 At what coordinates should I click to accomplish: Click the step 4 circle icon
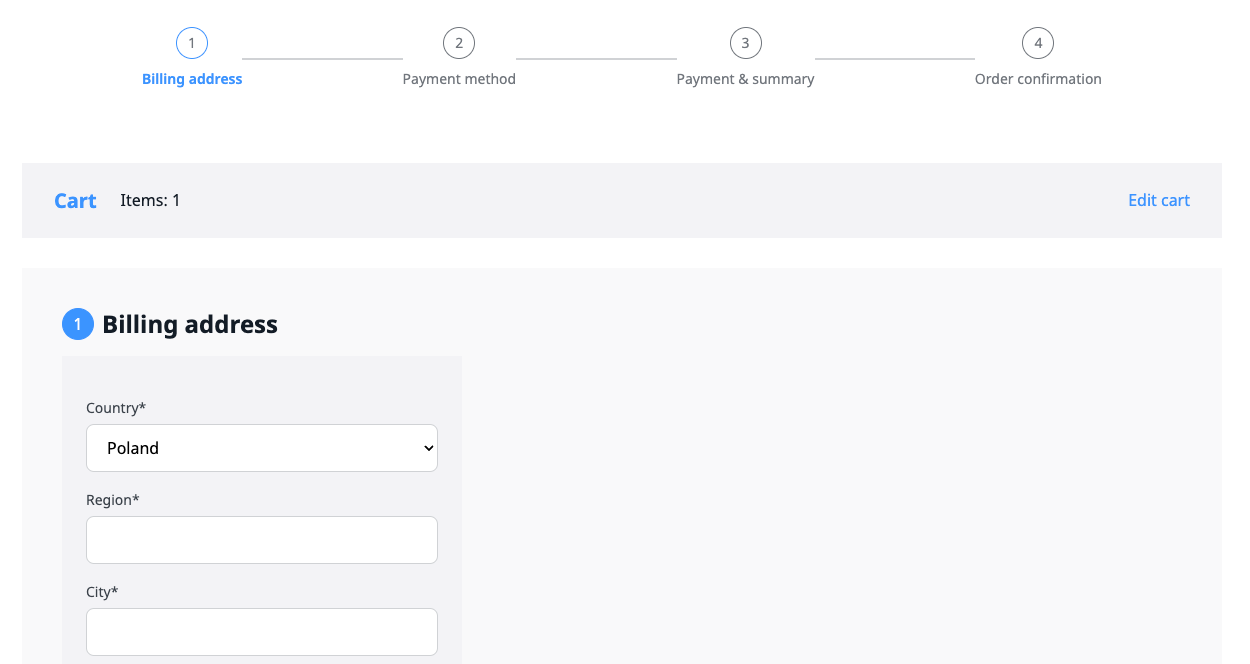(x=1038, y=43)
